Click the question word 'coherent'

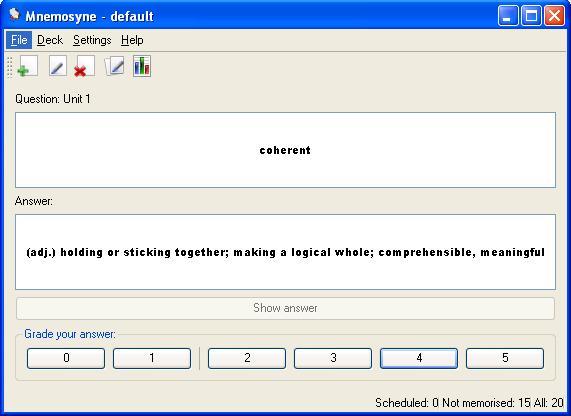coord(285,150)
